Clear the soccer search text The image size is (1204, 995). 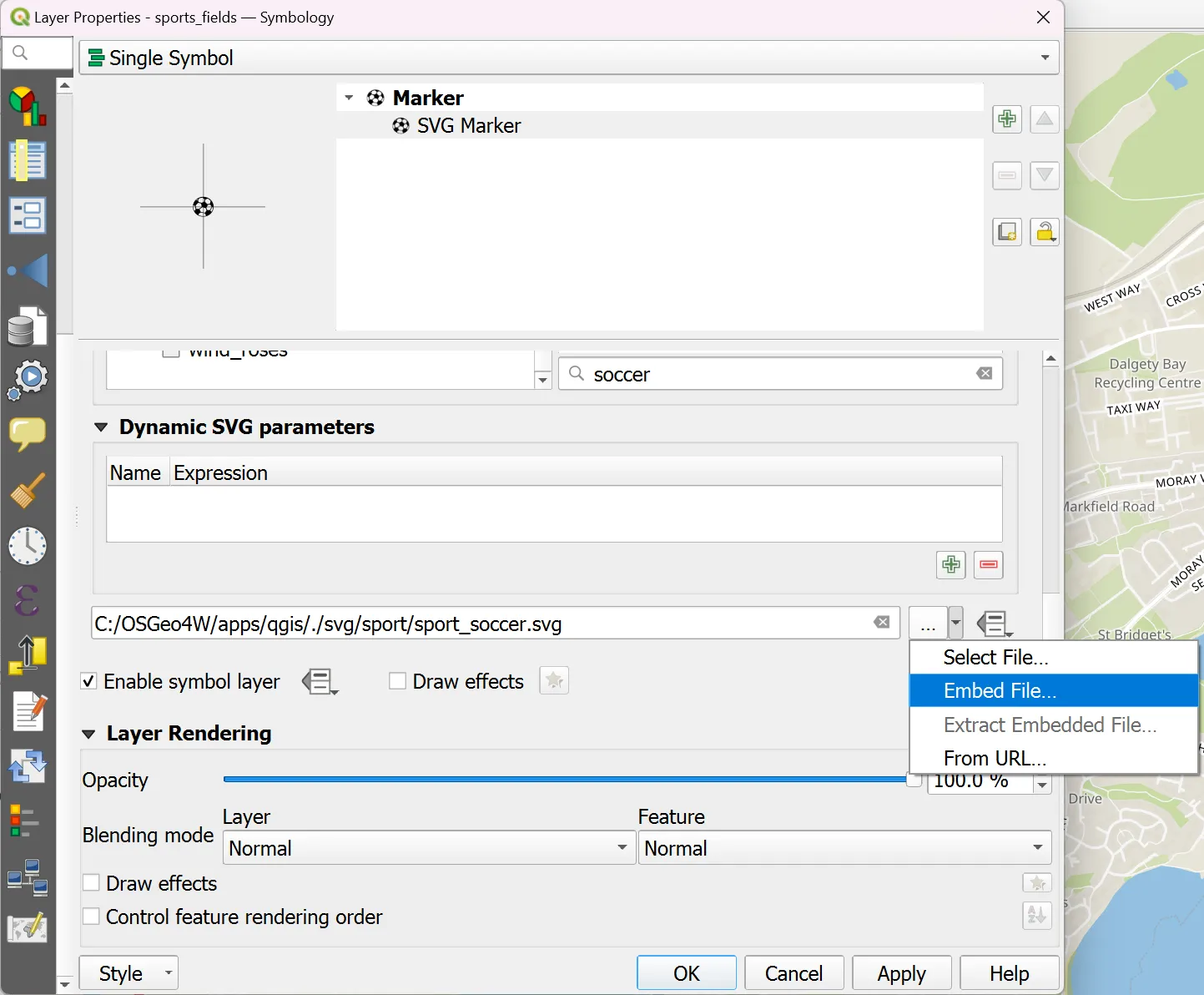tap(985, 373)
